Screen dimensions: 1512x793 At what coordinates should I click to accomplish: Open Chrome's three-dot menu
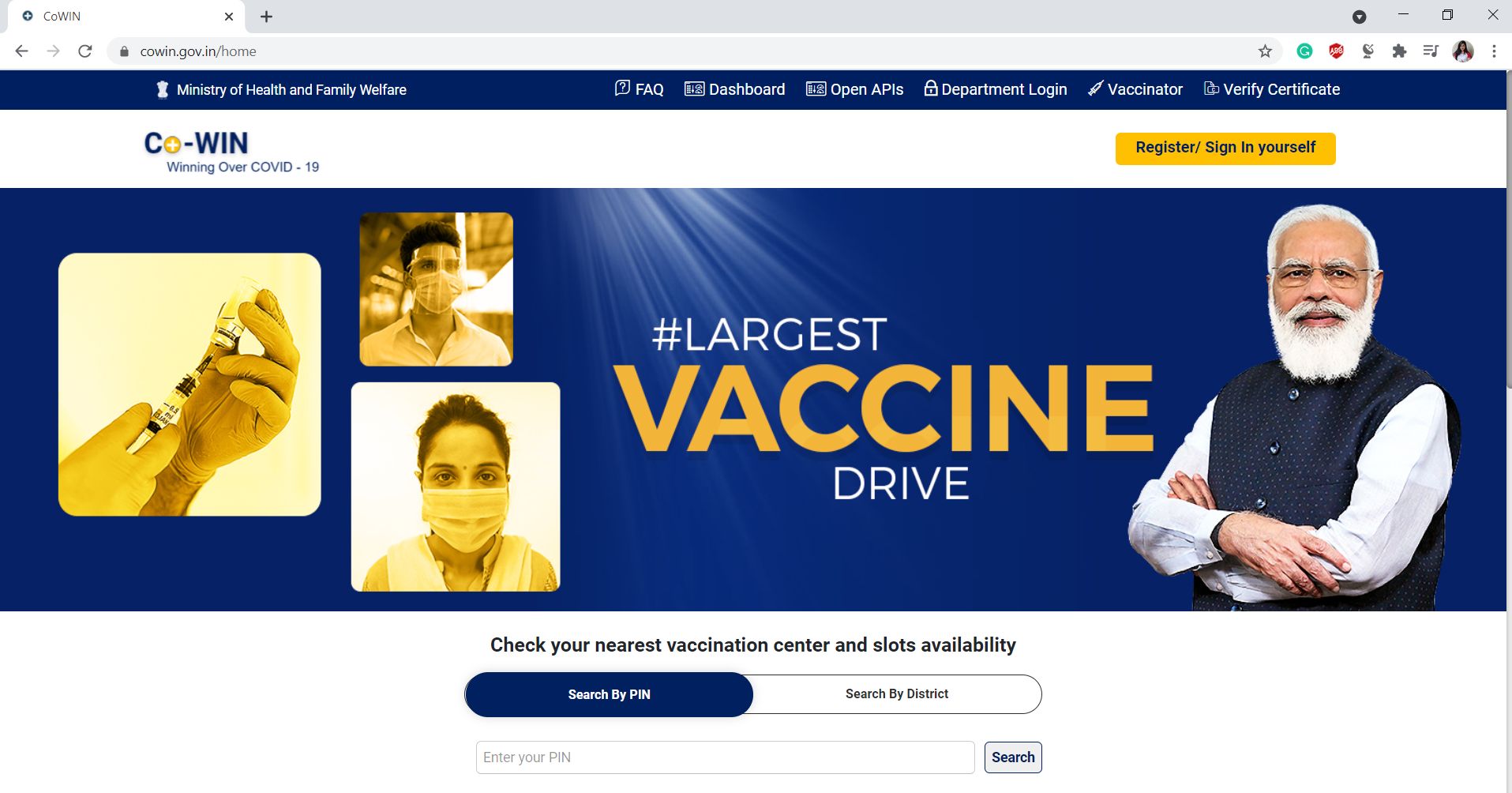(1494, 51)
